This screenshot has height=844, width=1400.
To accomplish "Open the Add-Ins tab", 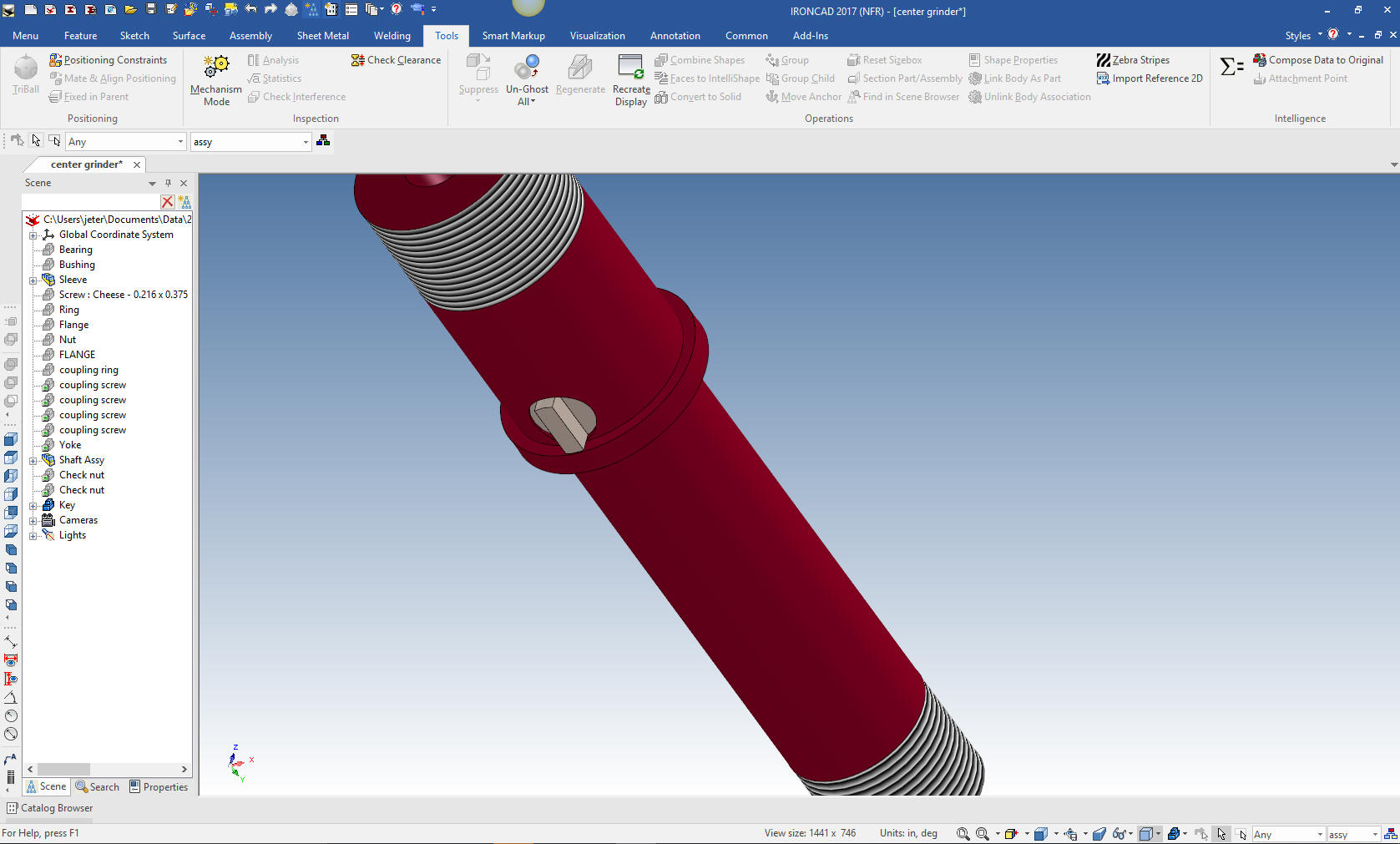I will point(810,36).
